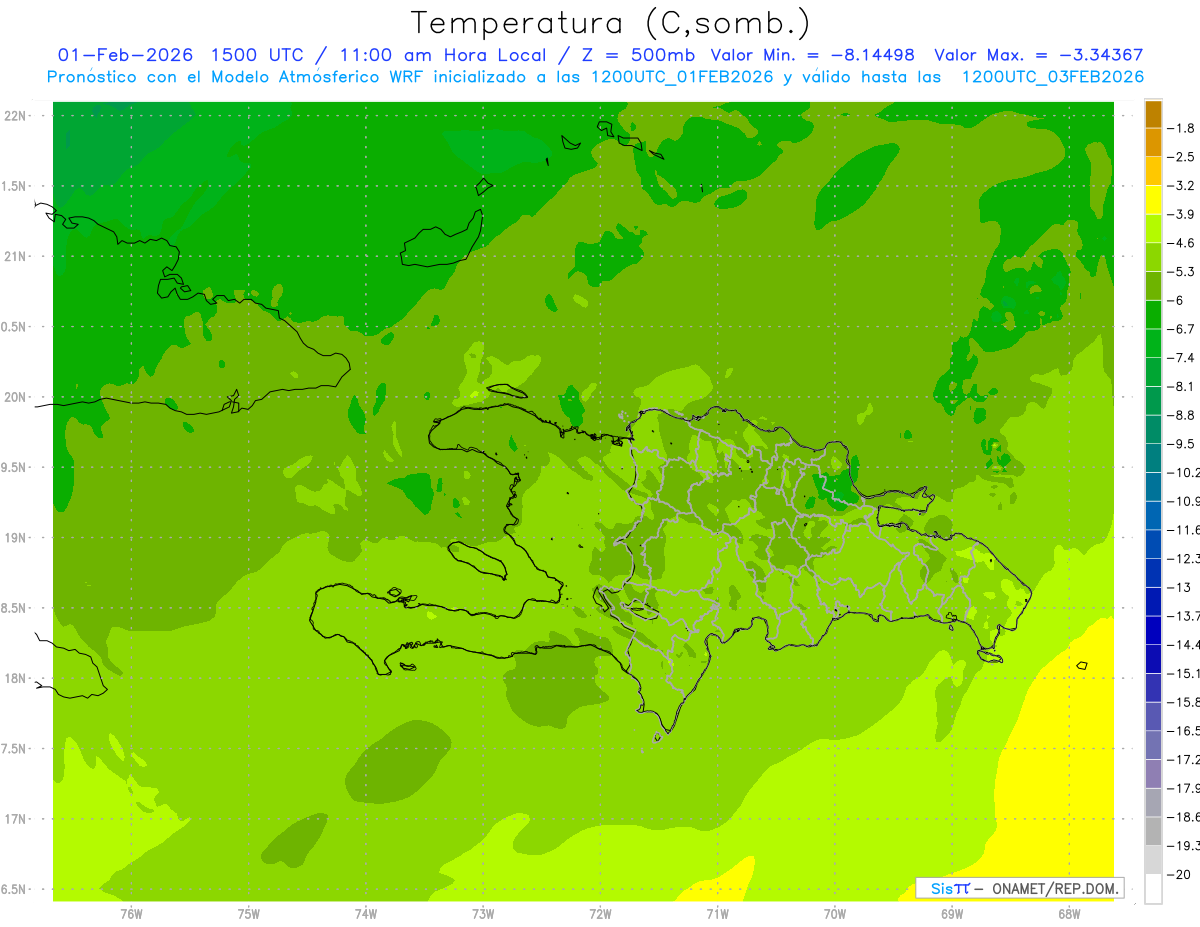Click the 'Valor Max. = -3.34367' value

point(1038,55)
